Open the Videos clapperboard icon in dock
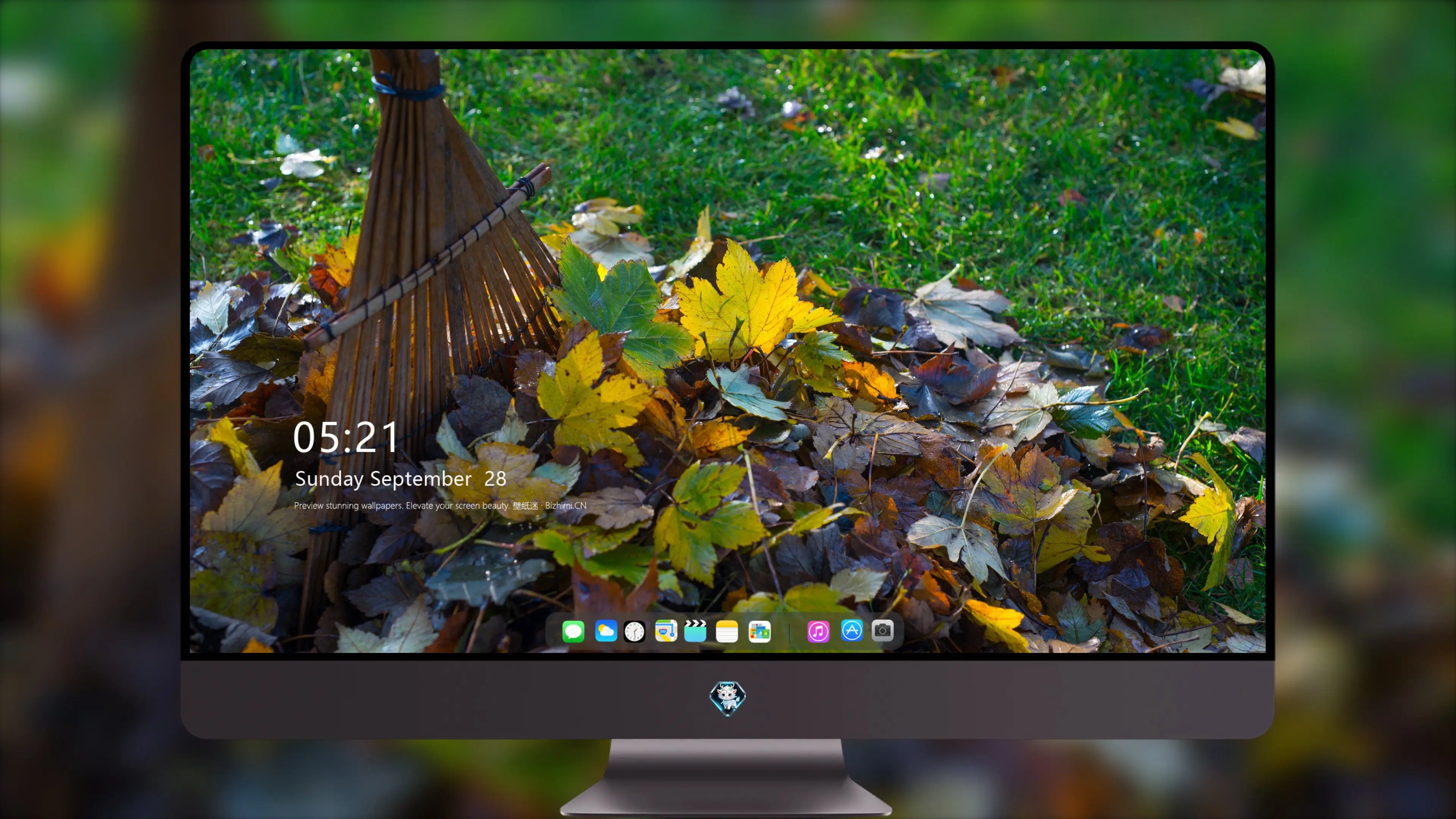The image size is (1456, 819). click(x=695, y=631)
